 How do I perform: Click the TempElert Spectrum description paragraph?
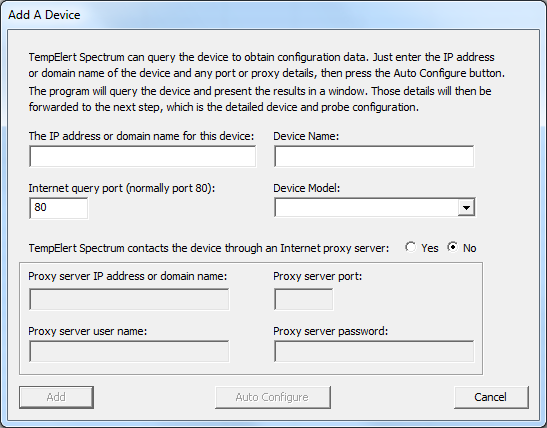(267, 82)
